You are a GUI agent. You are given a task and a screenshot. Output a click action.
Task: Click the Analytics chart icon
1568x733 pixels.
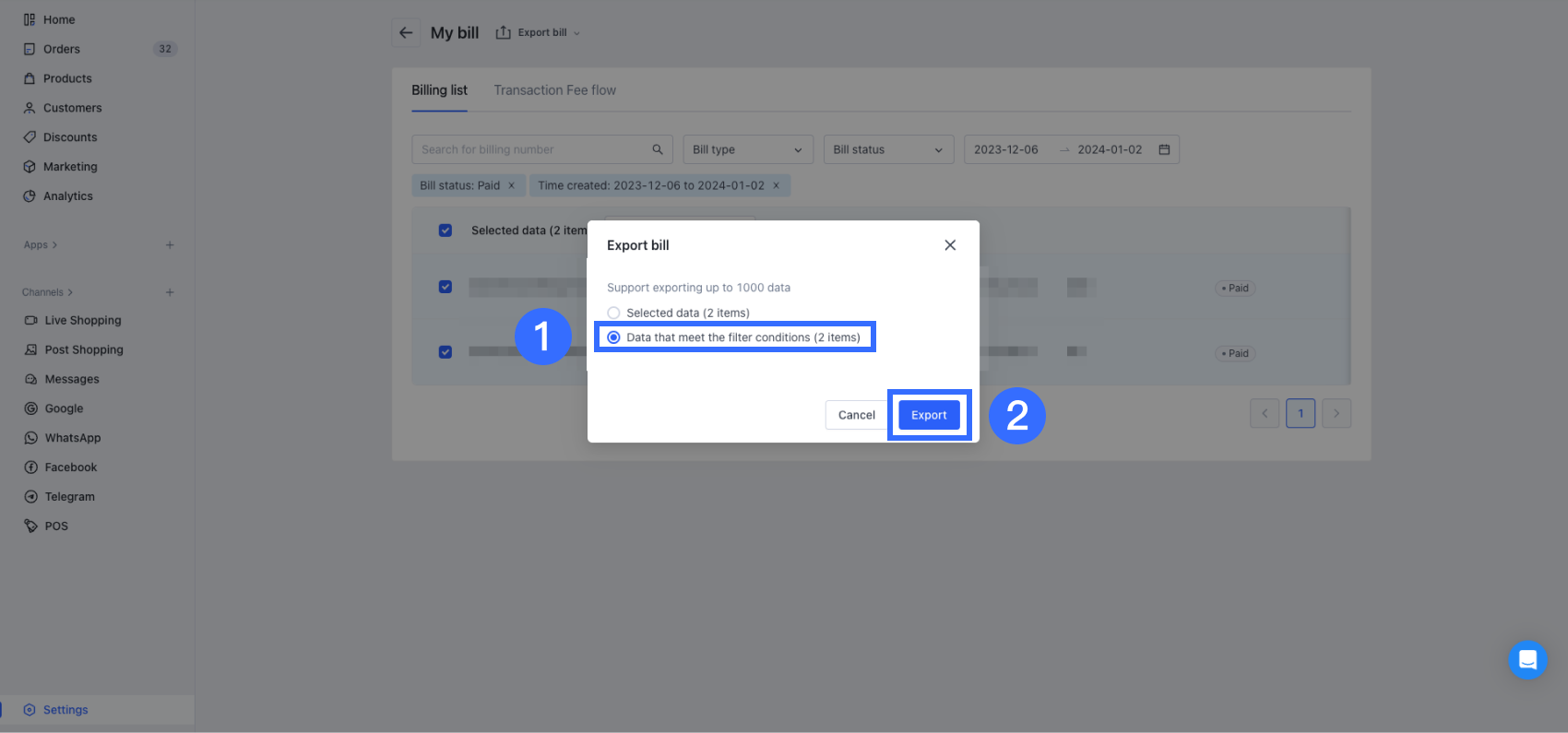click(30, 196)
